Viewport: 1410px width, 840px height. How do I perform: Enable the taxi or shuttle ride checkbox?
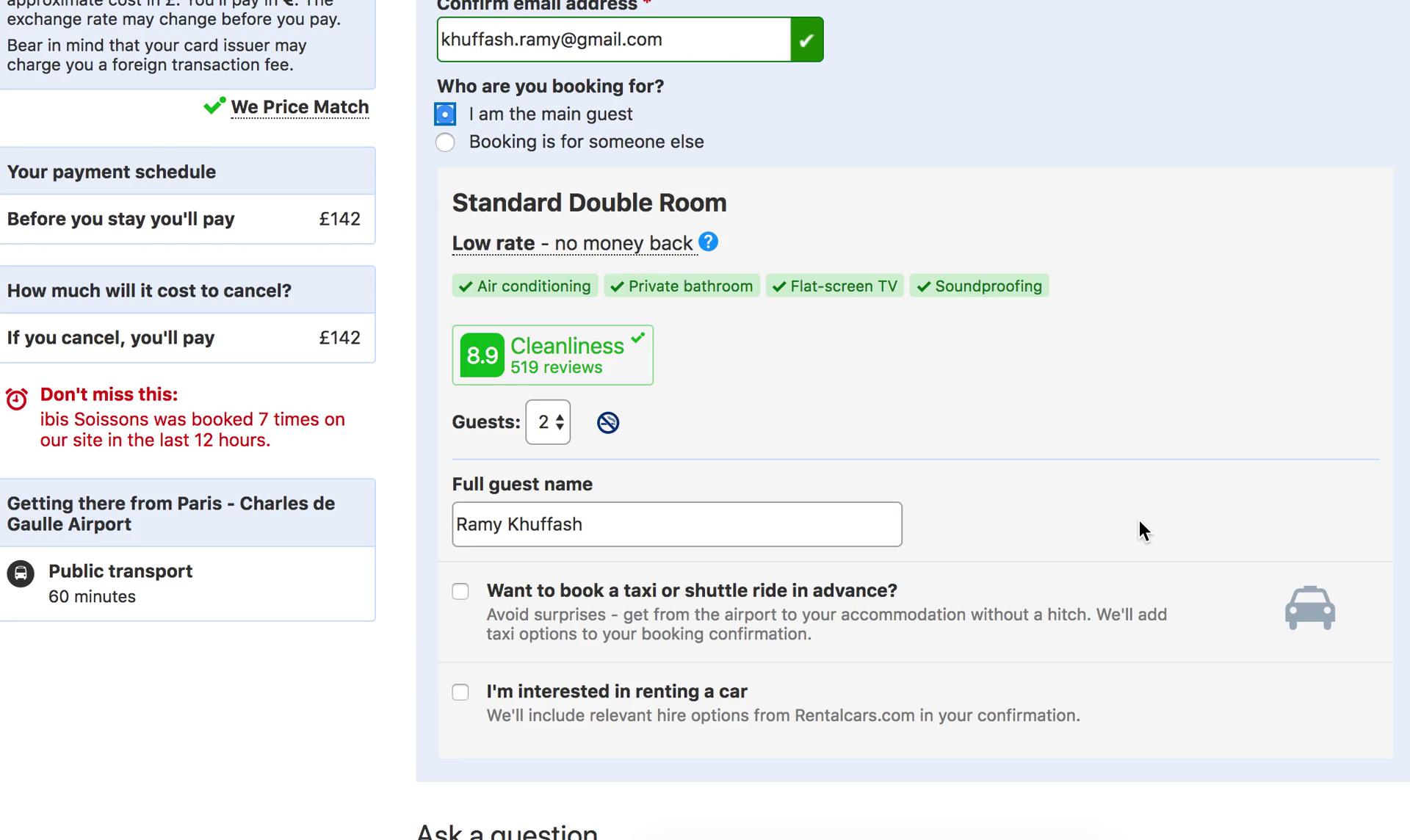(461, 590)
